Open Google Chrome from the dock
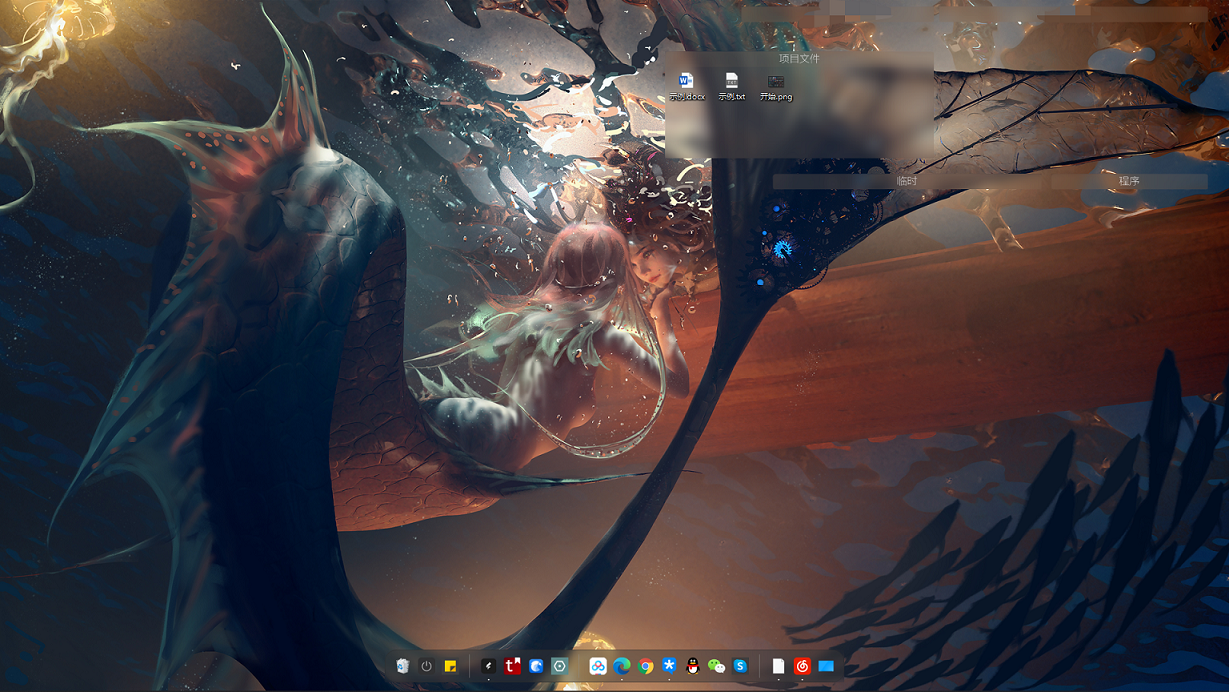Viewport: 1229px width, 692px height. 646,666
